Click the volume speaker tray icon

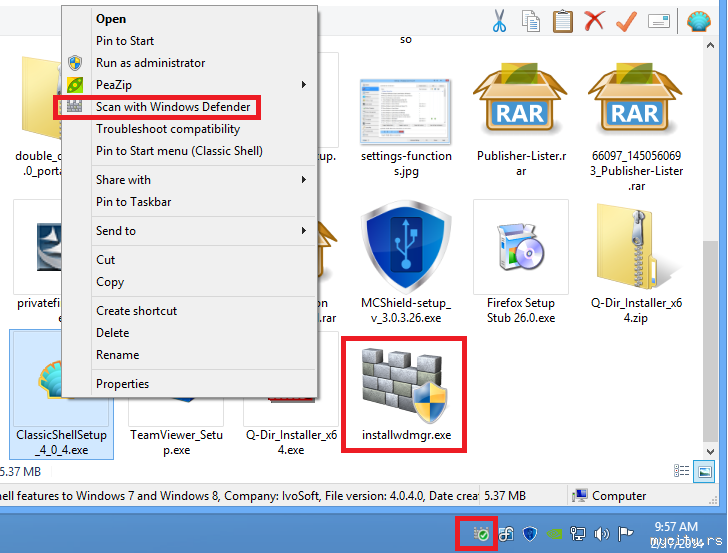(x=602, y=533)
